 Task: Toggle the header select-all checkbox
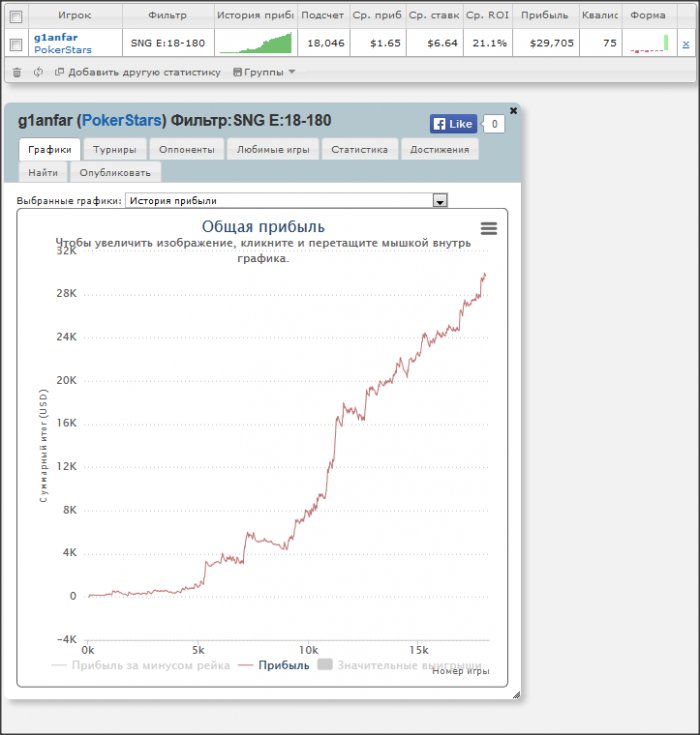[16, 17]
